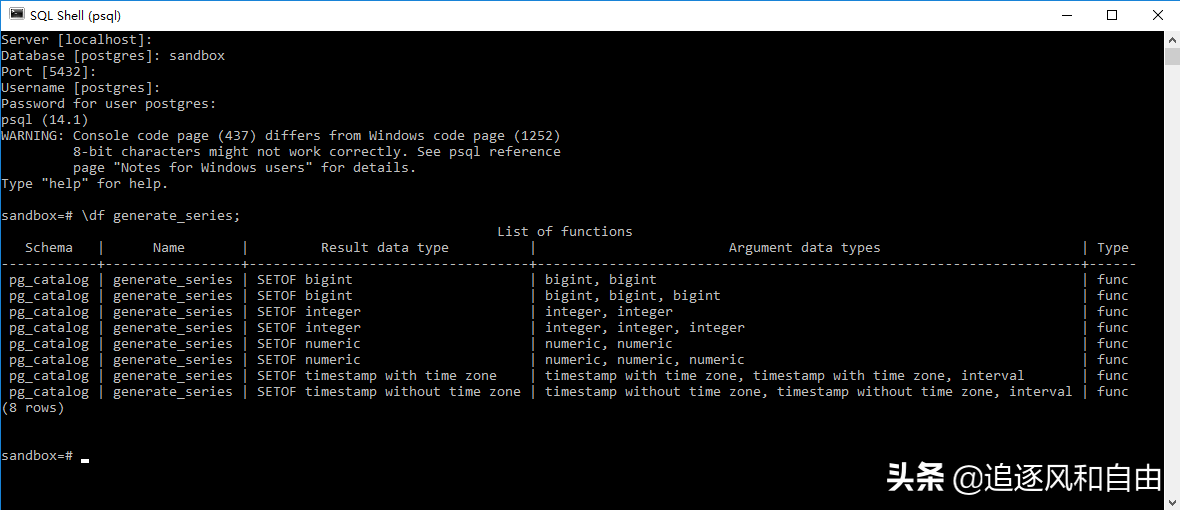This screenshot has width=1180, height=510.
Task: Click the SQL Shell (psql) title text
Action: (x=77, y=15)
